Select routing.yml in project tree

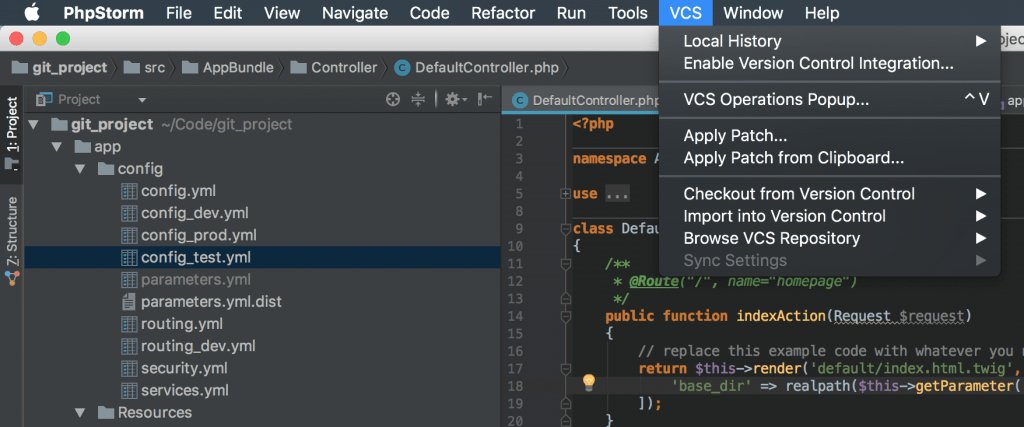click(x=182, y=324)
